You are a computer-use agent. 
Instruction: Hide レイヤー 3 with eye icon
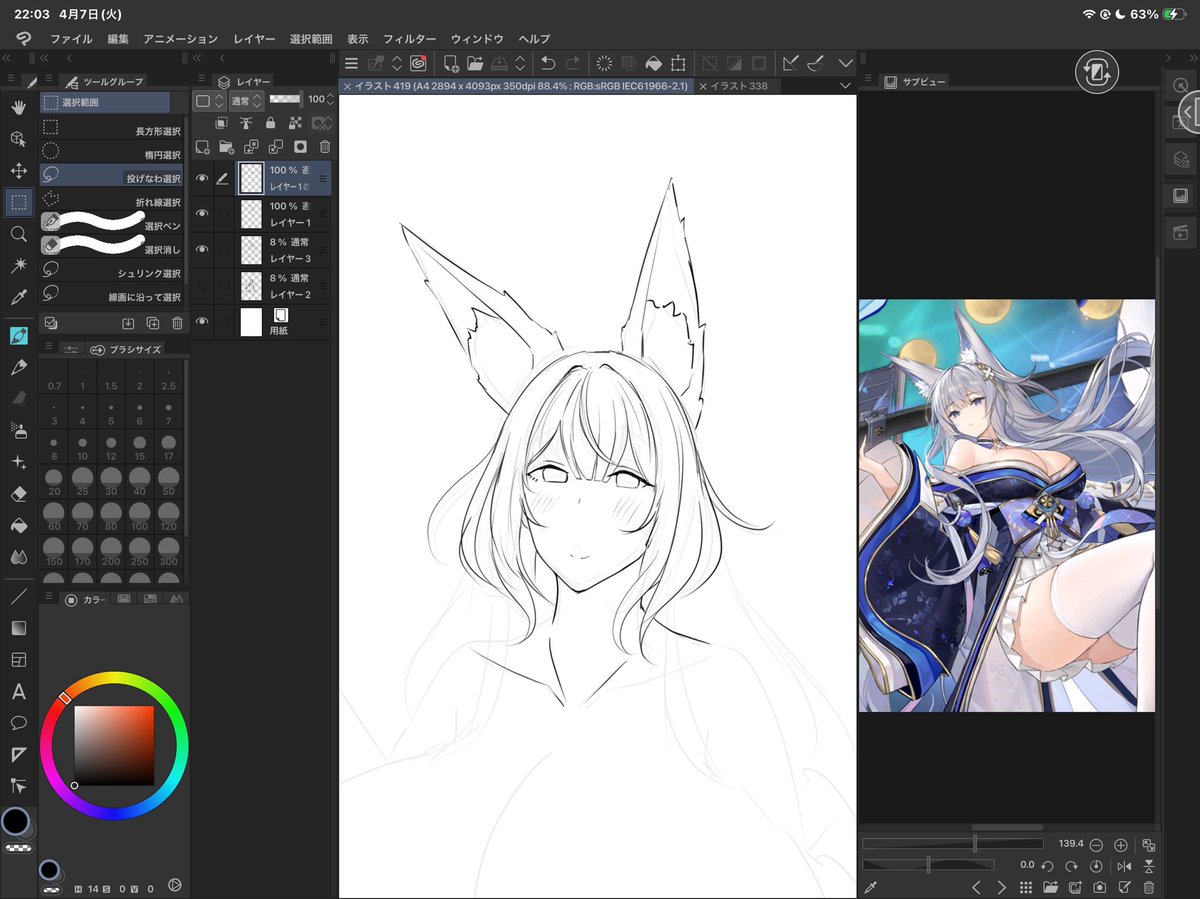pyautogui.click(x=203, y=249)
